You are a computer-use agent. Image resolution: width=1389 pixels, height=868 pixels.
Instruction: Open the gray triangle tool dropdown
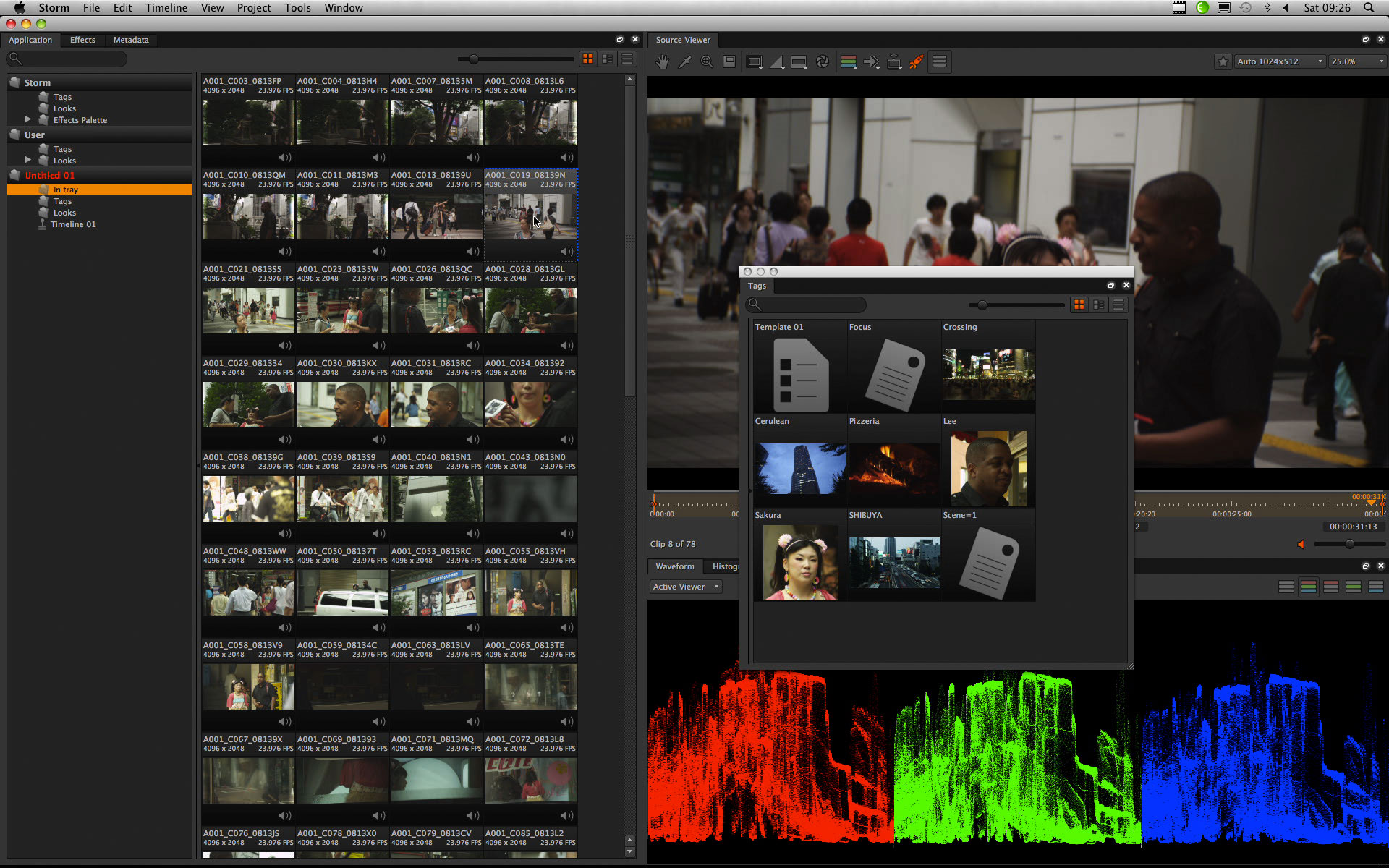777,62
